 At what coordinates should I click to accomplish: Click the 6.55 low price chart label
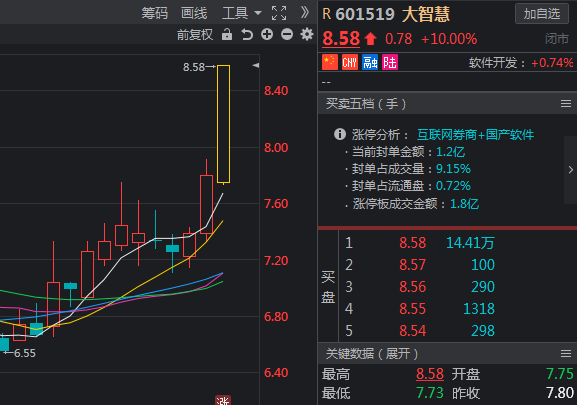coord(25,354)
